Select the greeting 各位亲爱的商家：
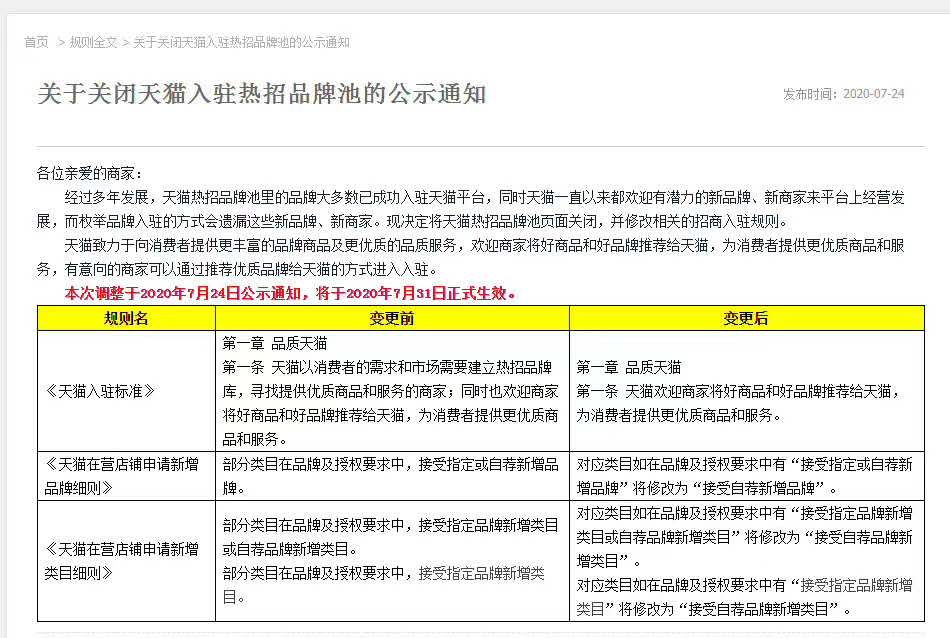This screenshot has width=950, height=638. (91, 173)
